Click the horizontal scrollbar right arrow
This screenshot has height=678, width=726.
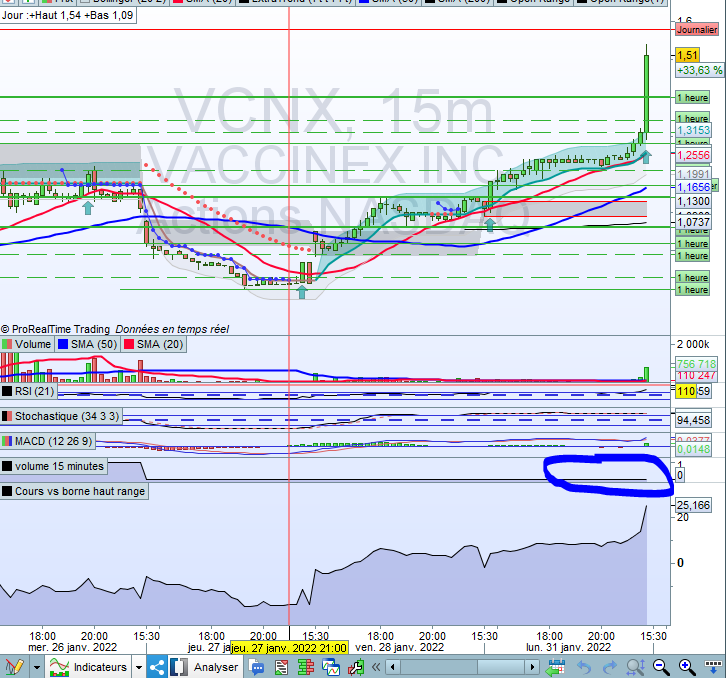point(532,667)
